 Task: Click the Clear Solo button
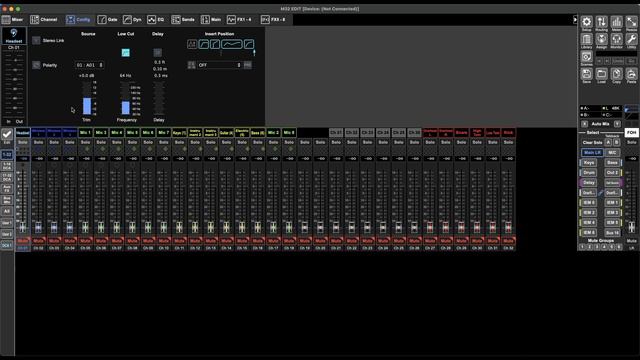coord(592,142)
